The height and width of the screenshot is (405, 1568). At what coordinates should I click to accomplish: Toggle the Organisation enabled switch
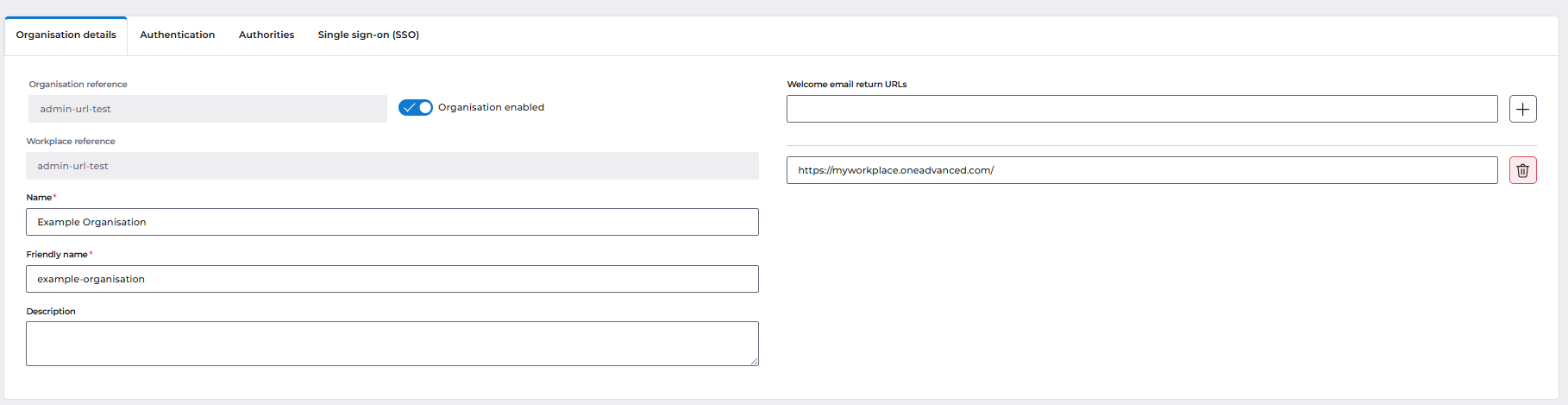(x=415, y=107)
